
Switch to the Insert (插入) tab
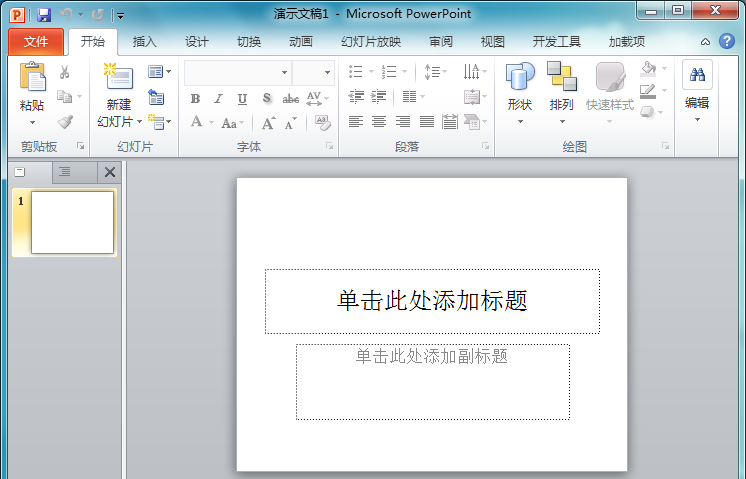tap(145, 42)
